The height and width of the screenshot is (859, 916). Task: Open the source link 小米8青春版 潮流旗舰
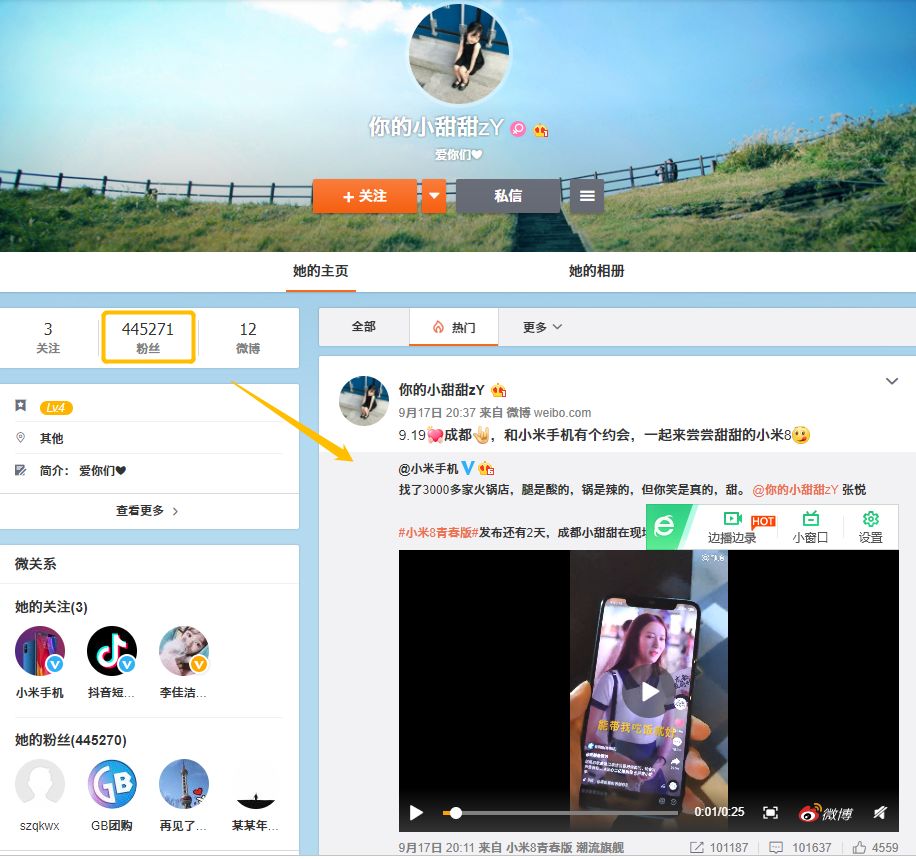tap(565, 847)
